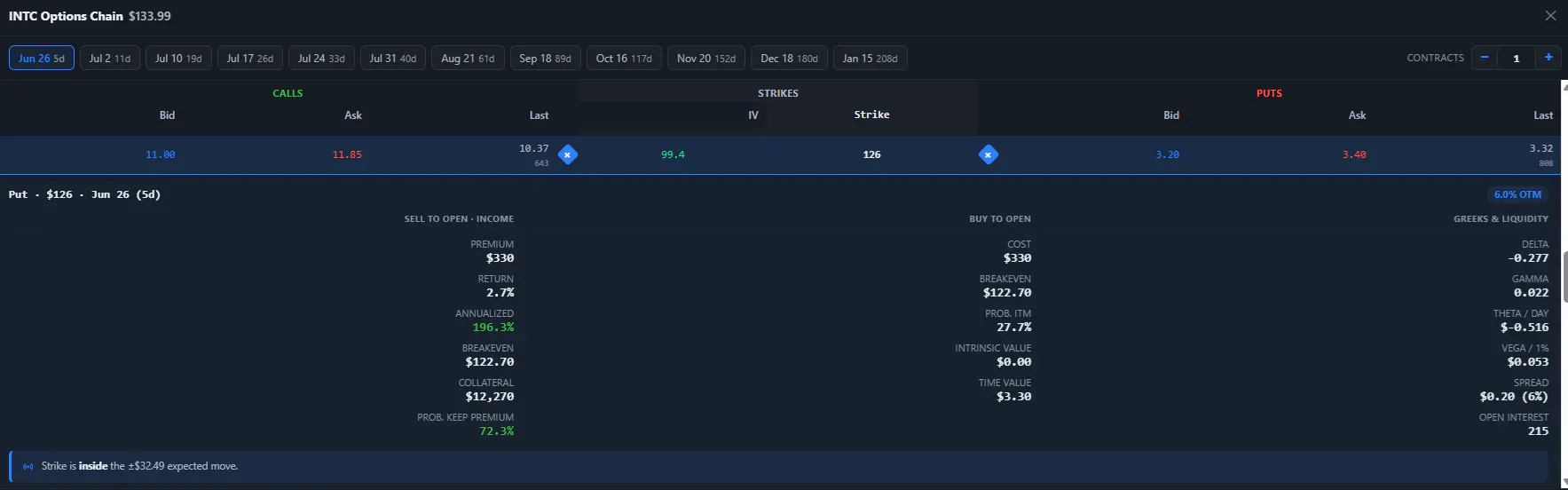Click the $133.99 stock price

150,16
